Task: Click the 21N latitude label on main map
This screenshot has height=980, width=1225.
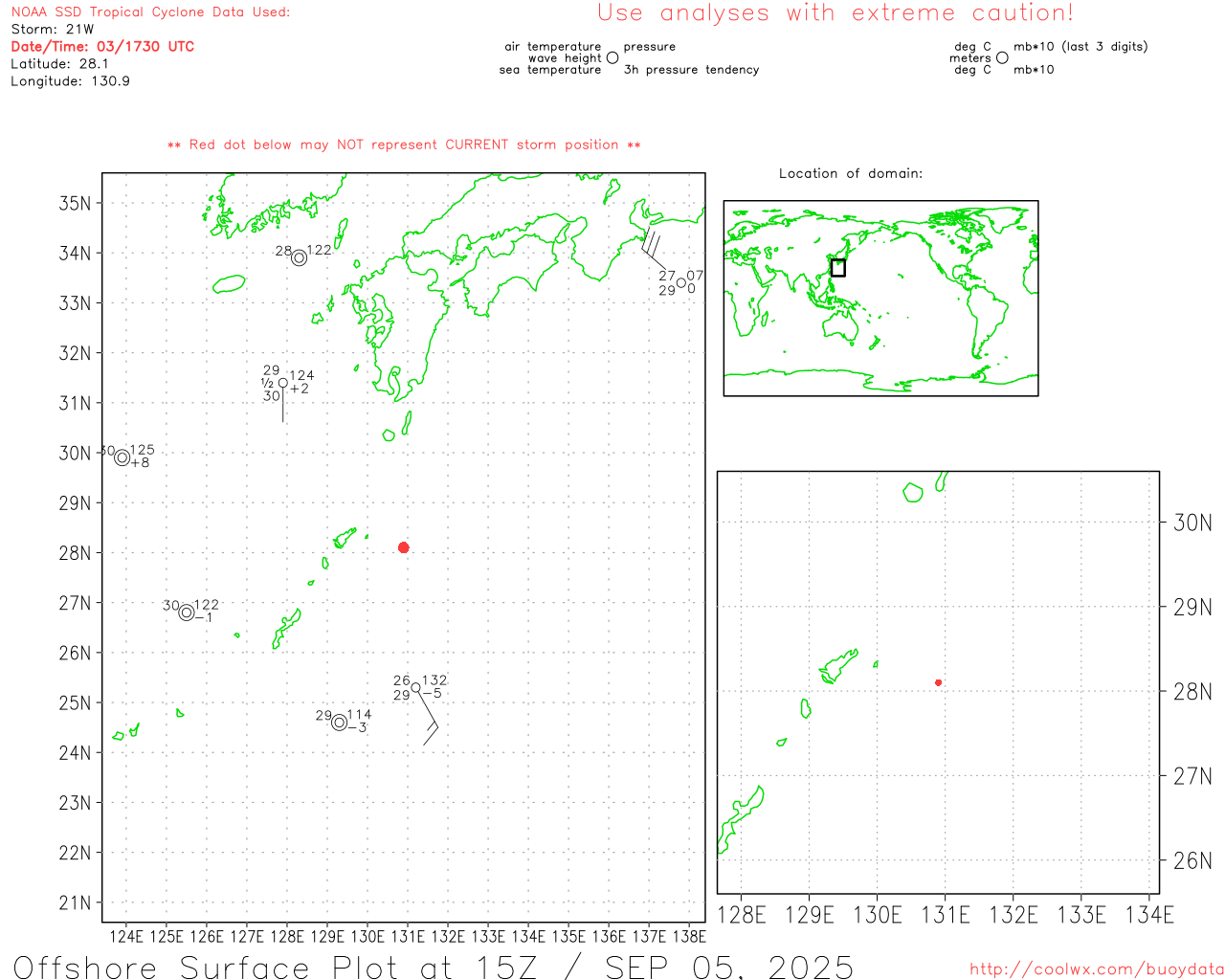Action: tap(76, 902)
